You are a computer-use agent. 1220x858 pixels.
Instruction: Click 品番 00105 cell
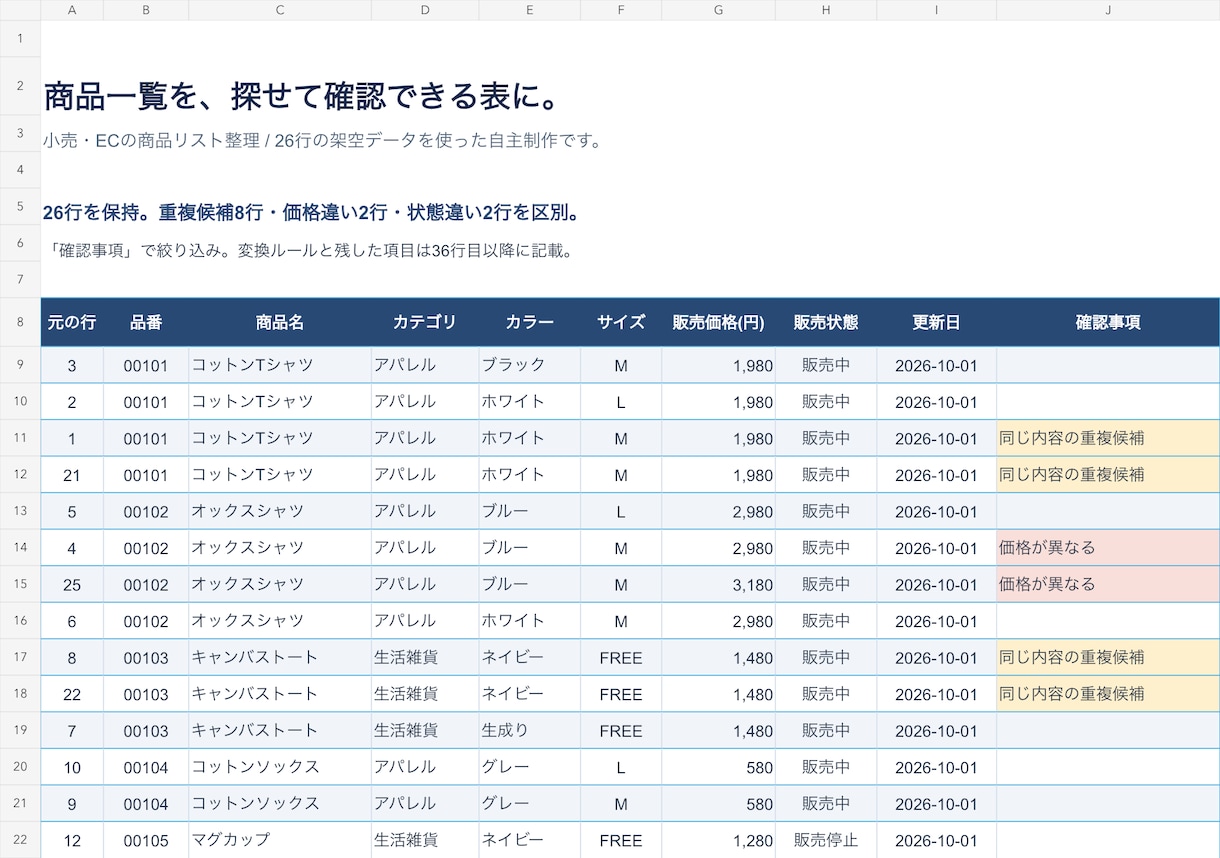(146, 840)
